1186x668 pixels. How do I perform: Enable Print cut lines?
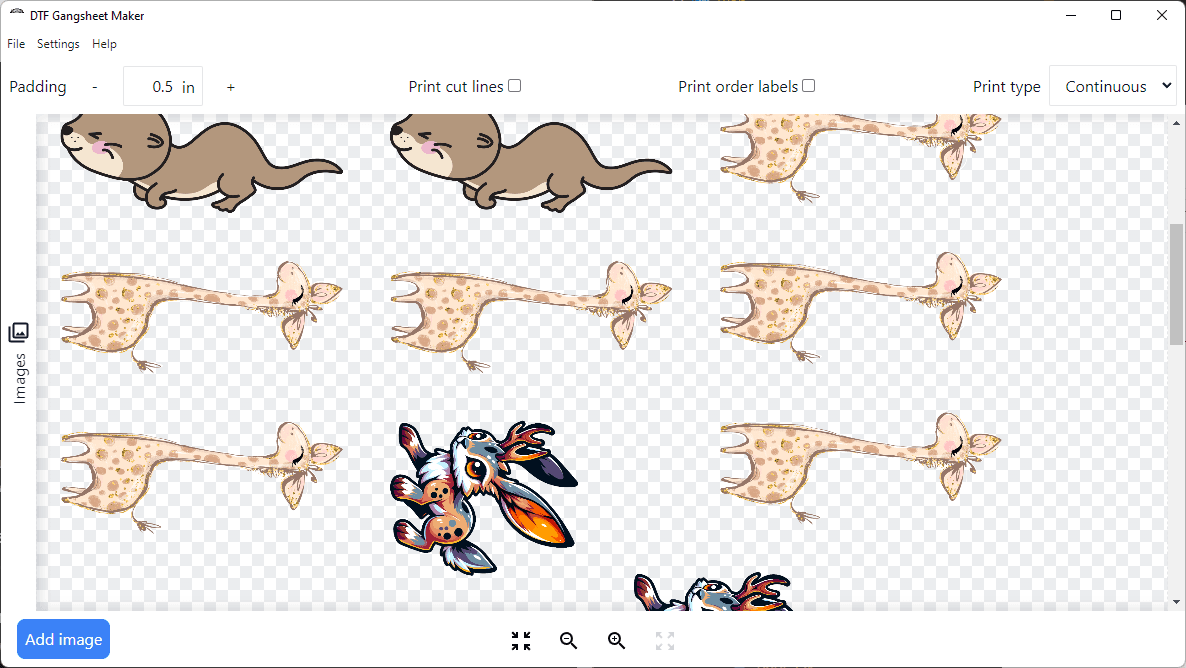click(x=514, y=85)
